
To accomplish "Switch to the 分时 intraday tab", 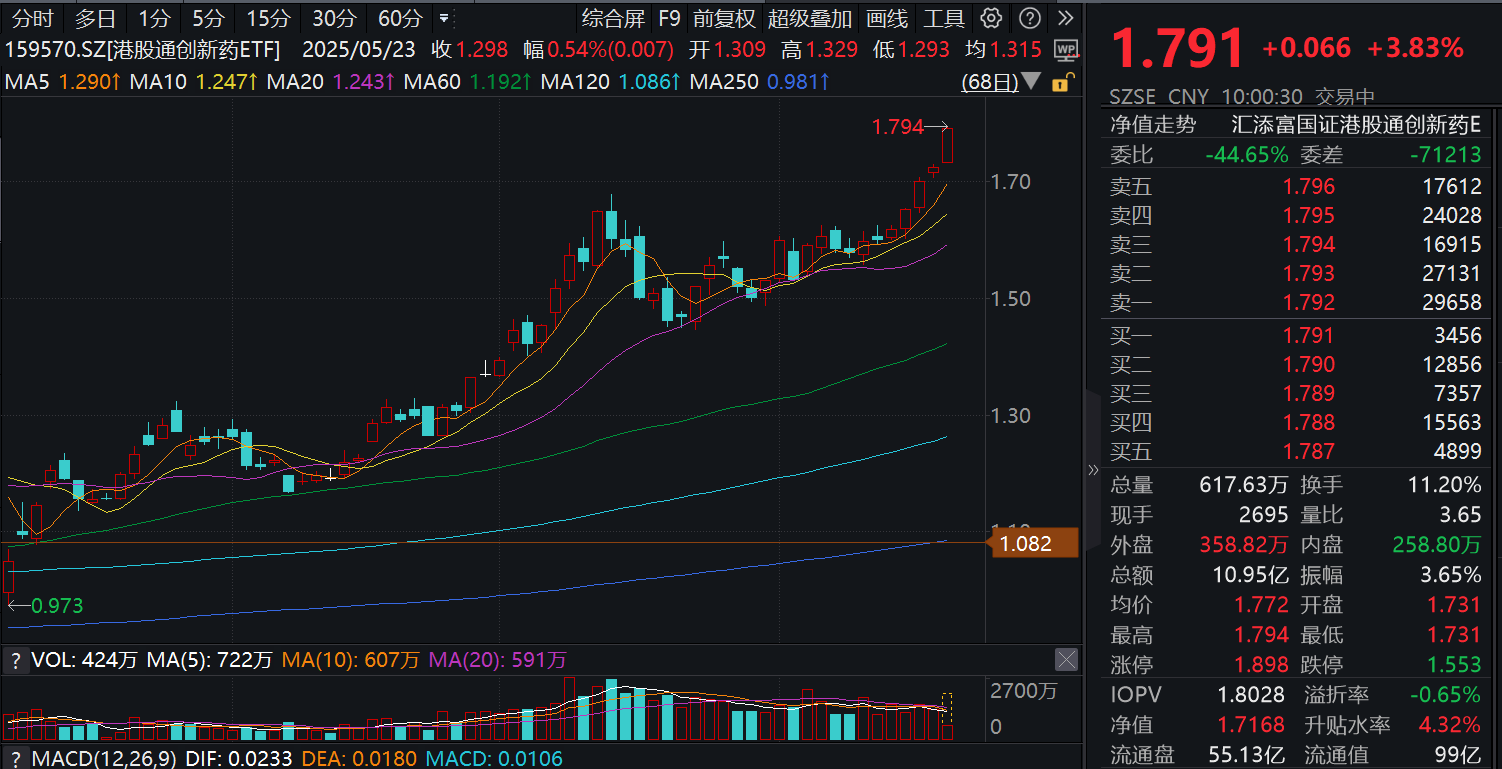I will coord(31,18).
